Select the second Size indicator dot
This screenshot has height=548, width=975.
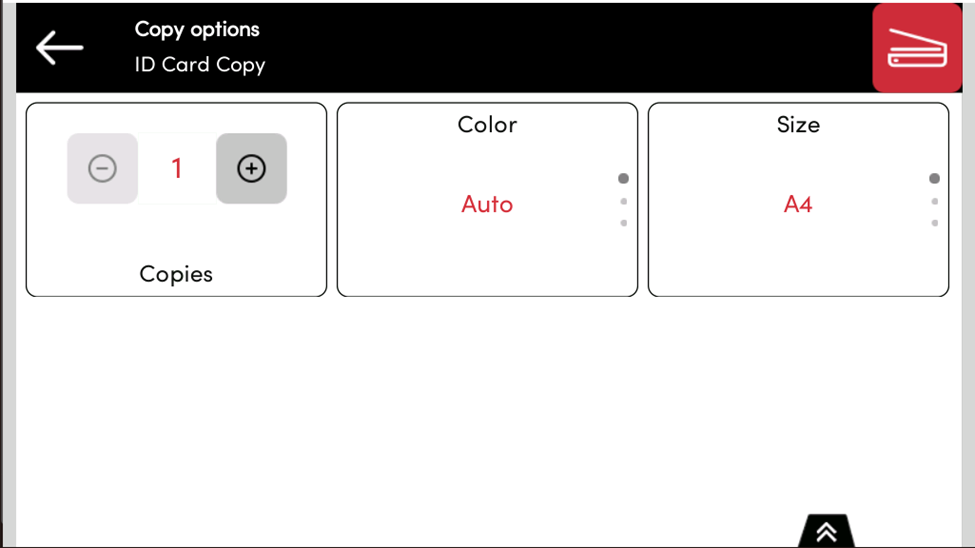click(x=935, y=202)
